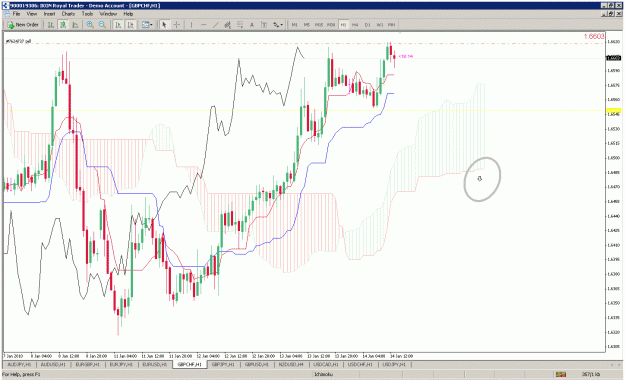Toggle chart auto scroll
This screenshot has width=625, height=380.
click(118, 25)
